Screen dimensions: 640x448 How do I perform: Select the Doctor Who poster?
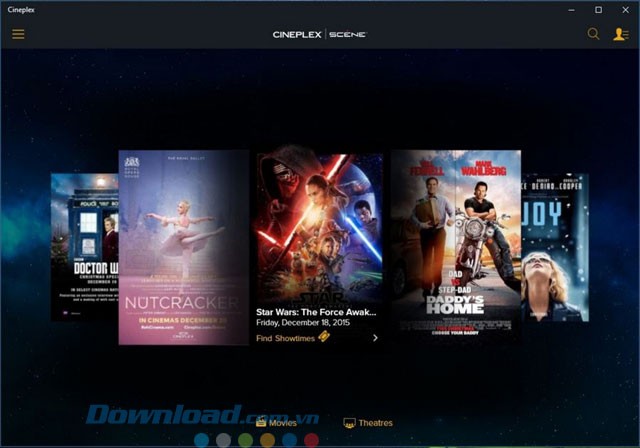pos(84,247)
